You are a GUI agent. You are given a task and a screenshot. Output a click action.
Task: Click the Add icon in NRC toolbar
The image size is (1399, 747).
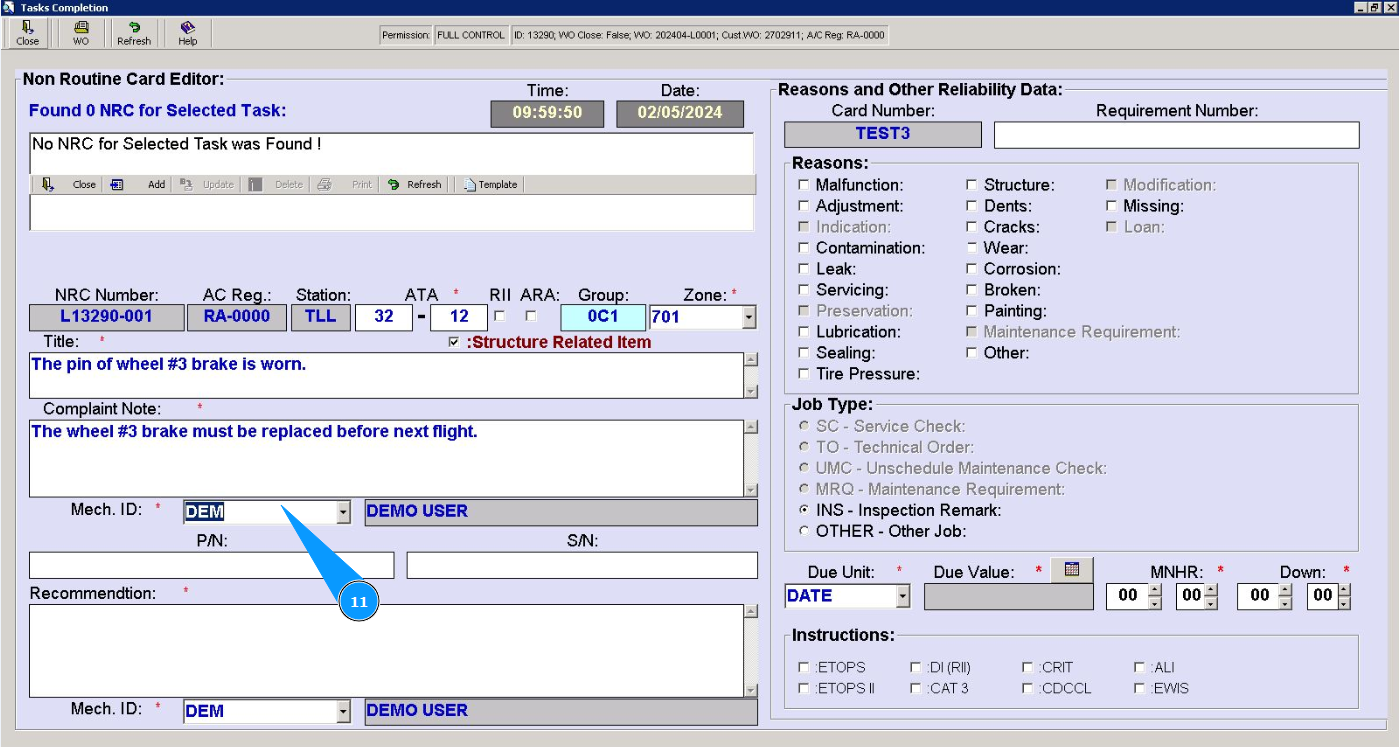pyautogui.click(x=117, y=185)
